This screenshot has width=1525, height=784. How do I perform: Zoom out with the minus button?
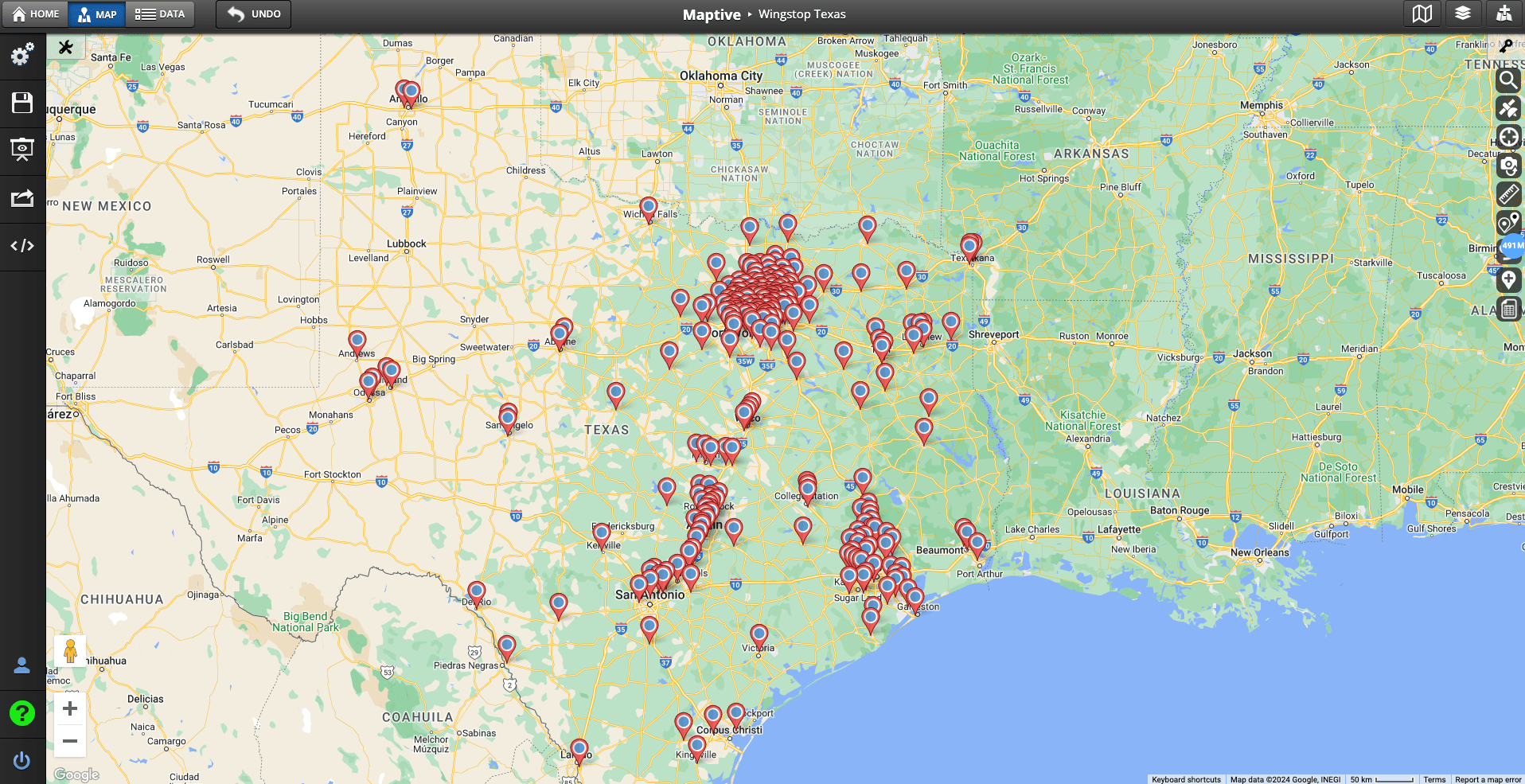tap(70, 741)
